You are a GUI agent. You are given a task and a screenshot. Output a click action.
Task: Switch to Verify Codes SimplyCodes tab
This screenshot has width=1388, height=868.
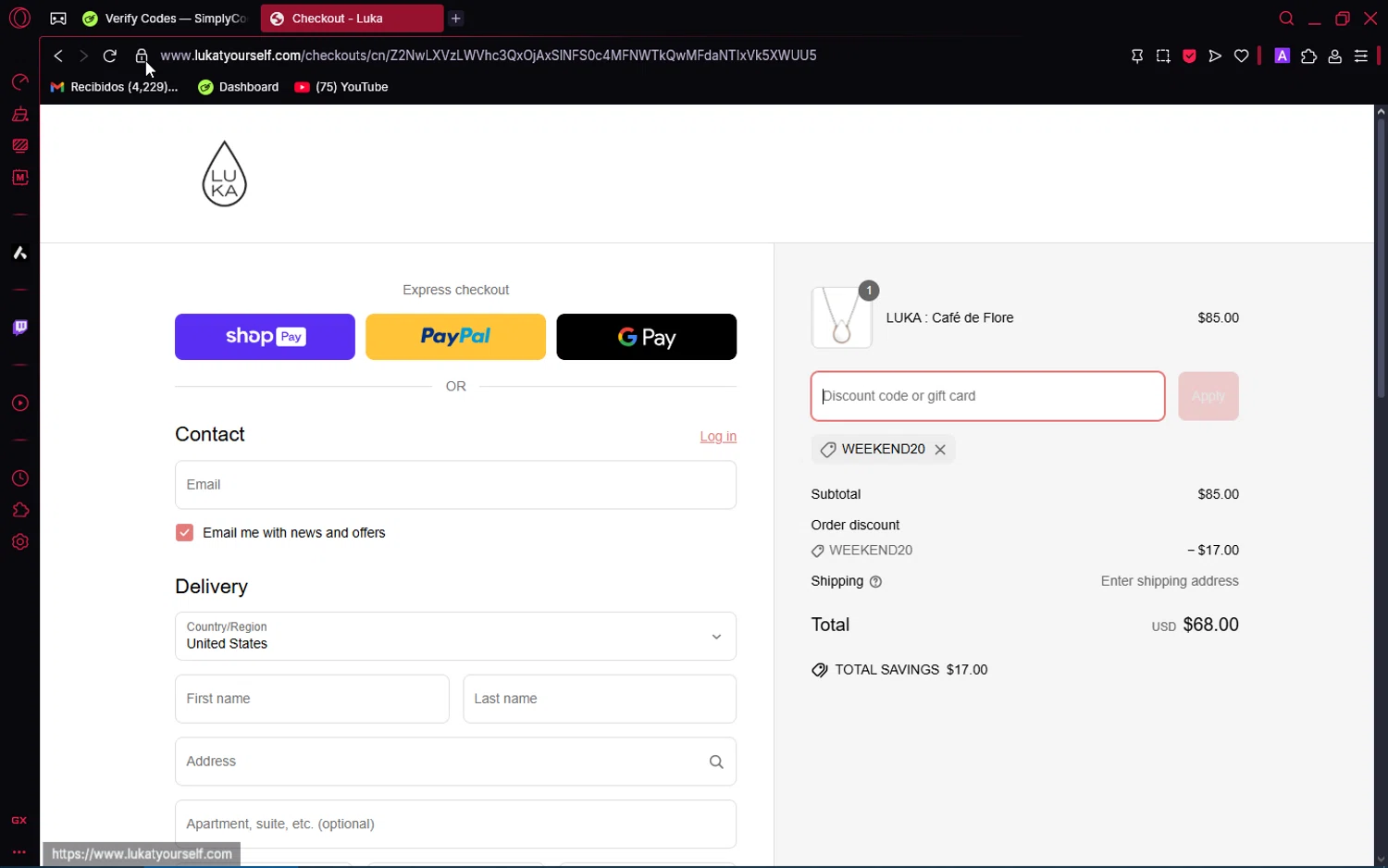click(x=165, y=19)
